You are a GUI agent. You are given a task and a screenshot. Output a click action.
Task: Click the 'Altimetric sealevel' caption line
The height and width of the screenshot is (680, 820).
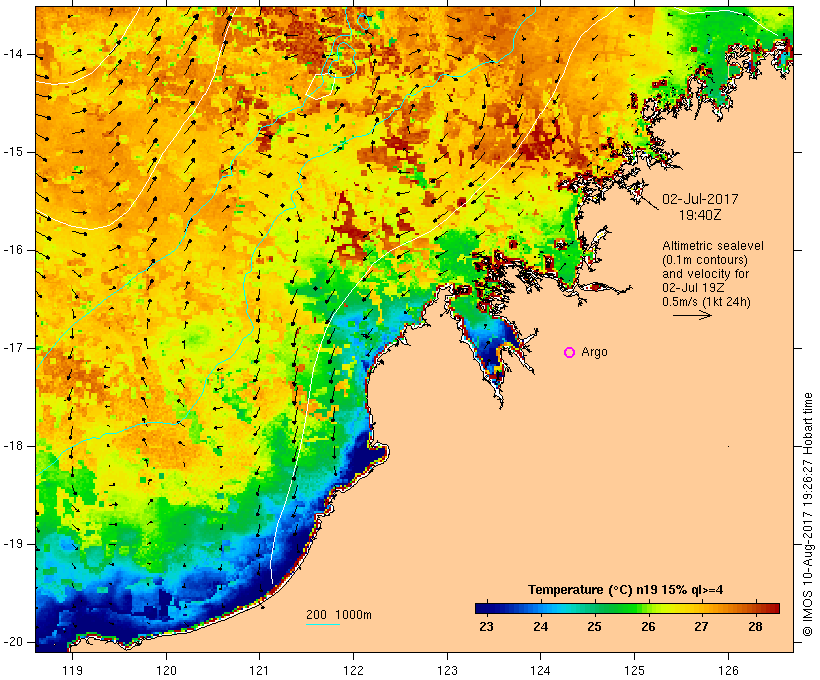click(713, 246)
